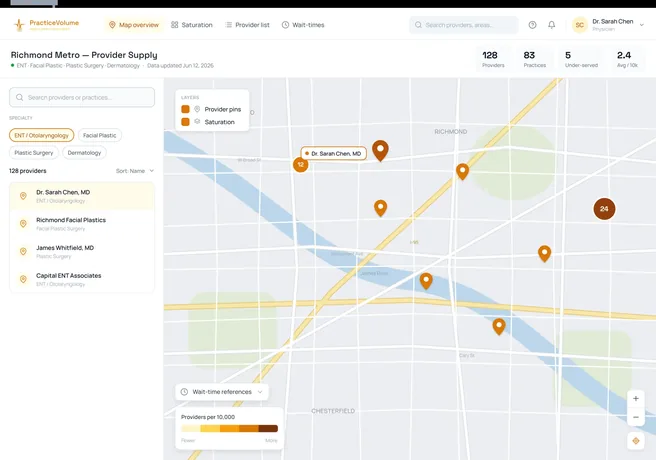This screenshot has width=656, height=460.
Task: Click the lightest swatch in Providers per 10,000 legend
Action: [x=191, y=428]
